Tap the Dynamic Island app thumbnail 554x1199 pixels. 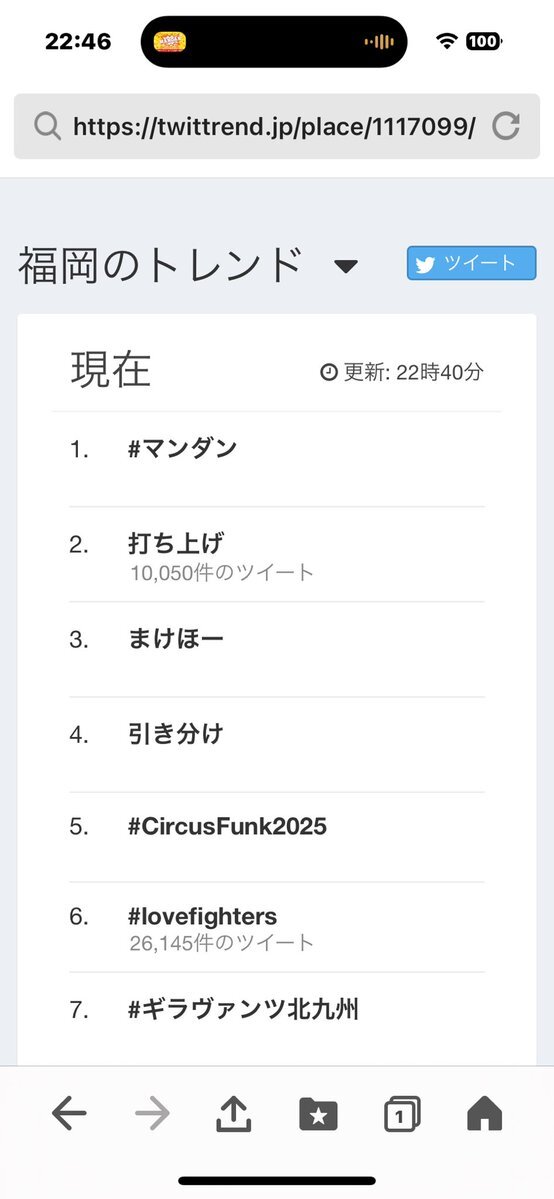point(171,41)
